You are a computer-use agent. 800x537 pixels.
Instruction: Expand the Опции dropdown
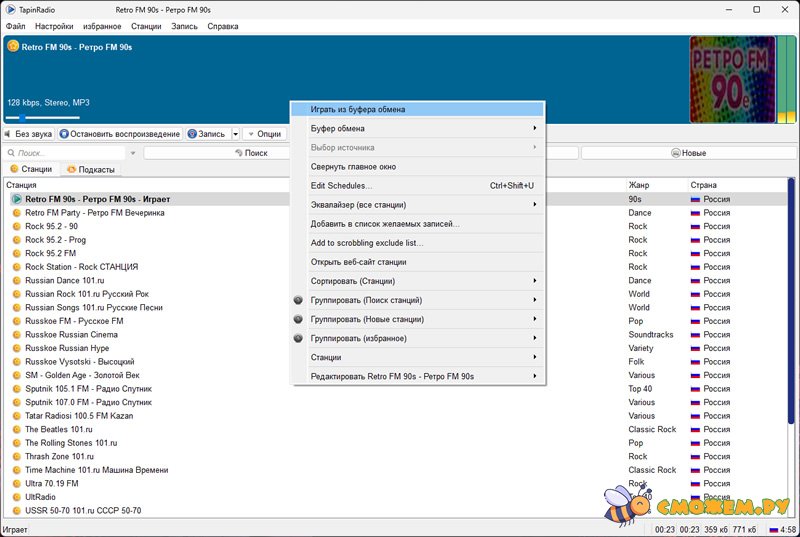264,134
